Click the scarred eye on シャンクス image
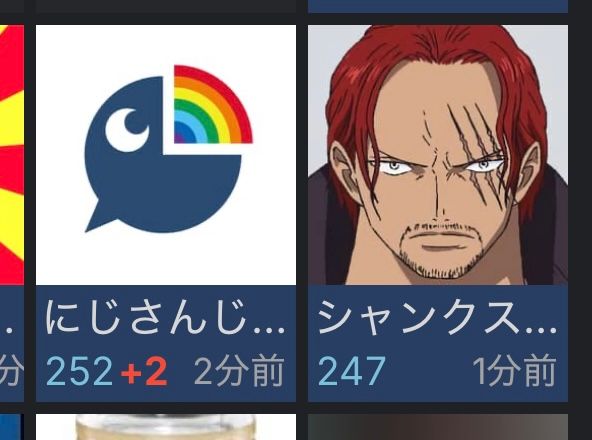 pyautogui.click(x=484, y=165)
